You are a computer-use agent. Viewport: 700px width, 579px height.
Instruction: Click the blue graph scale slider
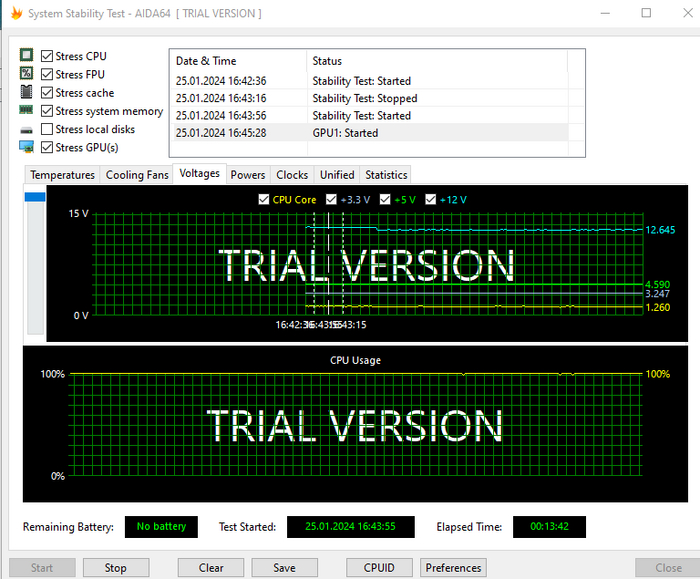(35, 197)
